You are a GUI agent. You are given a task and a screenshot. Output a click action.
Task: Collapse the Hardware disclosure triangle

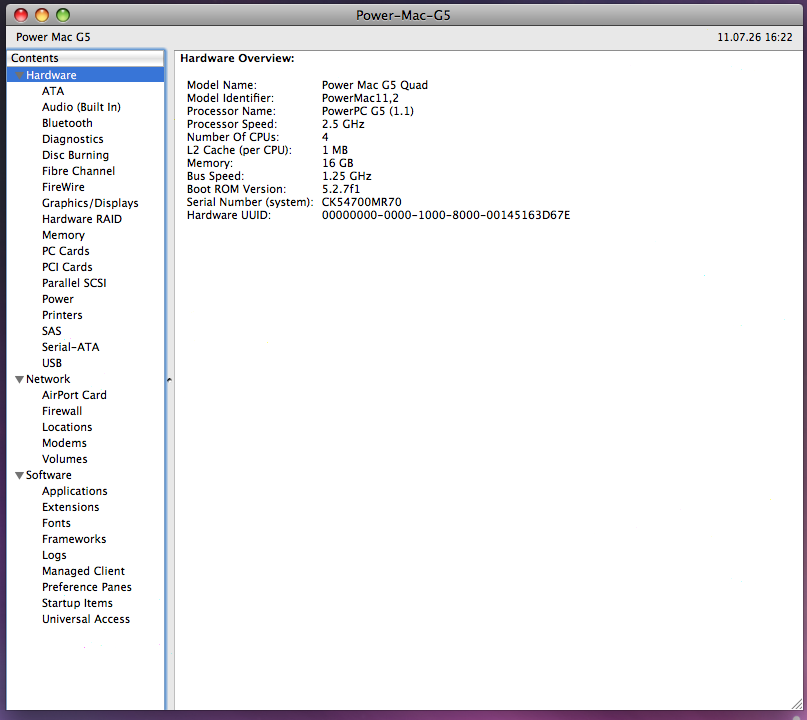(x=20, y=76)
